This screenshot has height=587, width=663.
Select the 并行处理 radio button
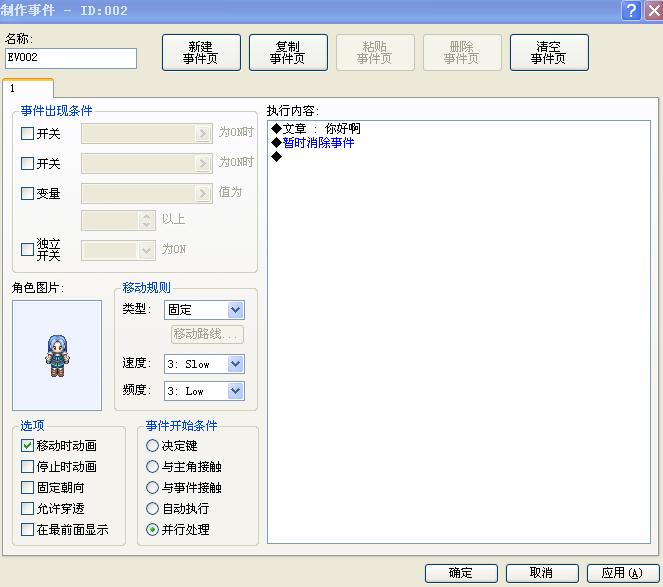(x=152, y=529)
